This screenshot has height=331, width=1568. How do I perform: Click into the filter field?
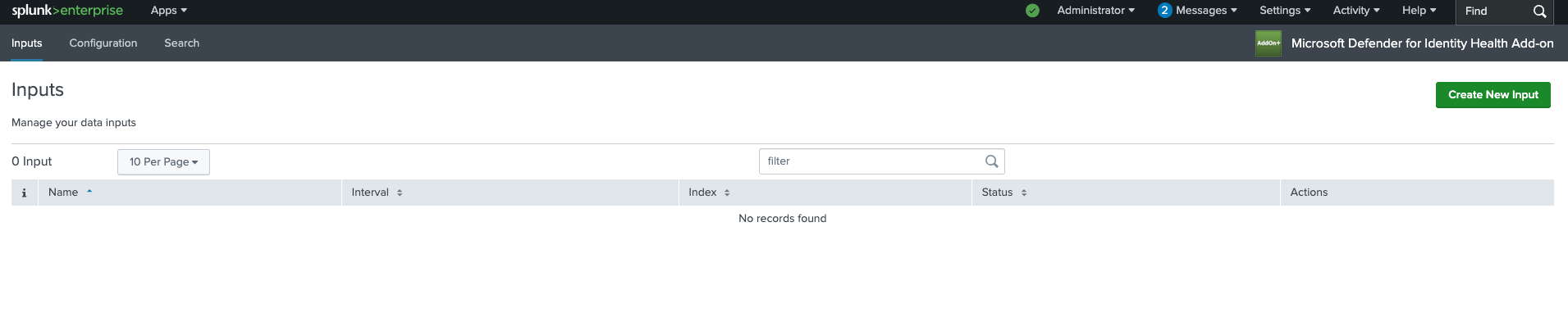(881, 161)
